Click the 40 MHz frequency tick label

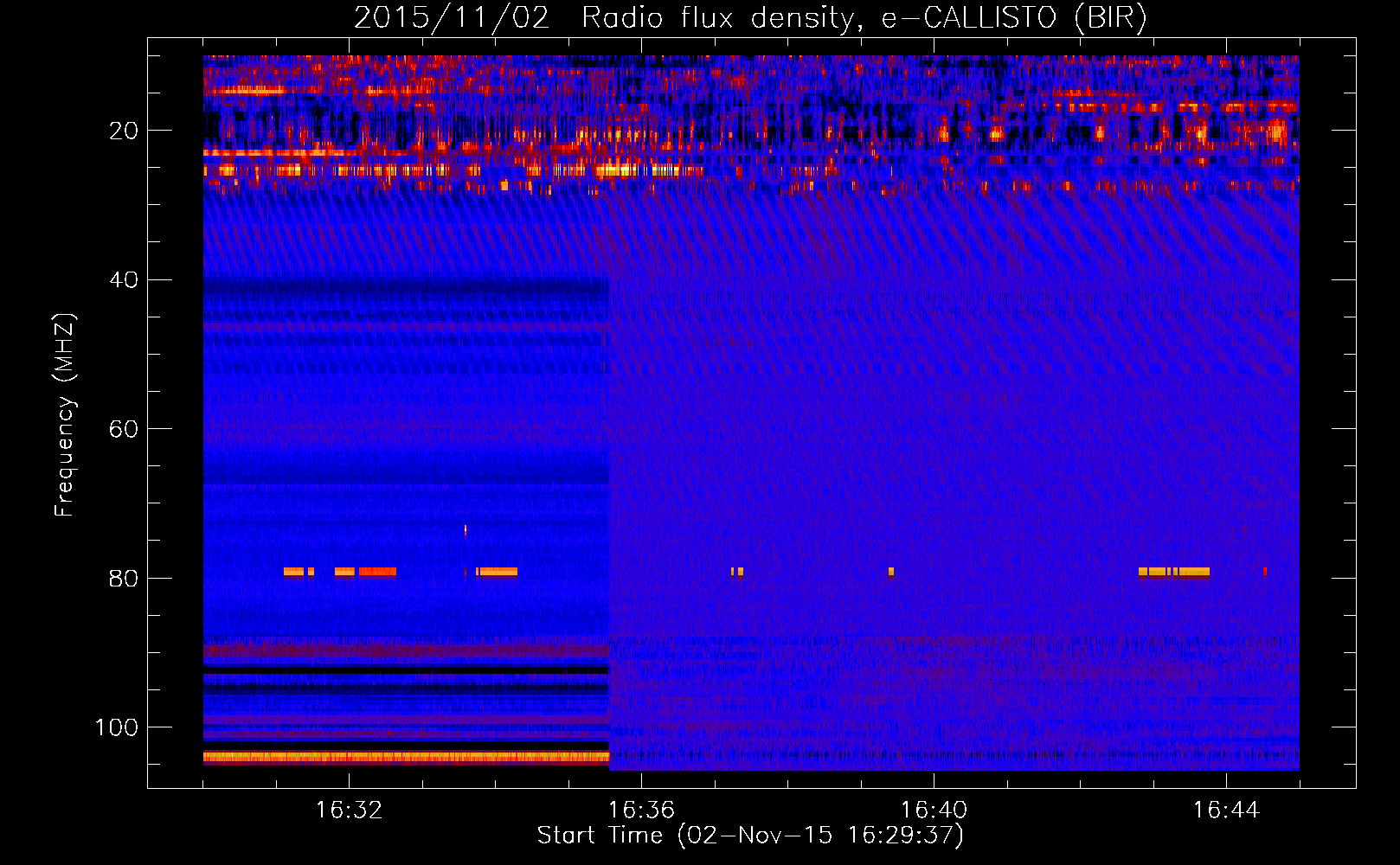(124, 280)
